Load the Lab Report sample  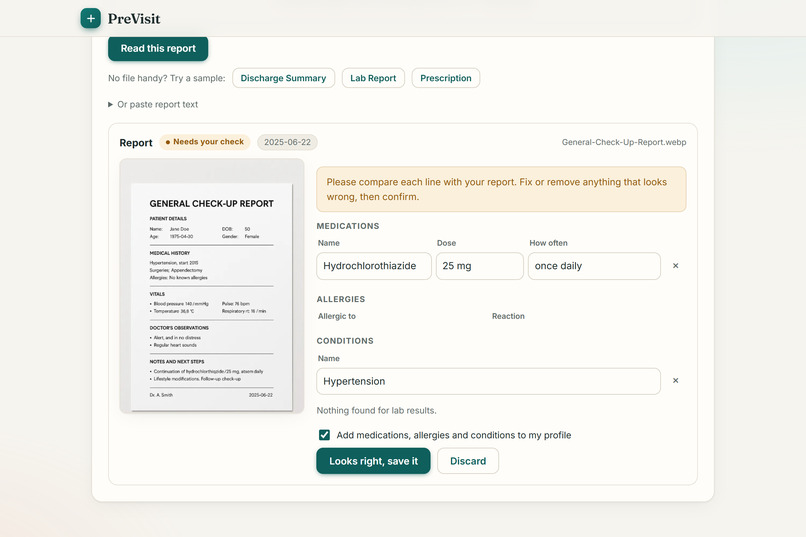tap(373, 78)
